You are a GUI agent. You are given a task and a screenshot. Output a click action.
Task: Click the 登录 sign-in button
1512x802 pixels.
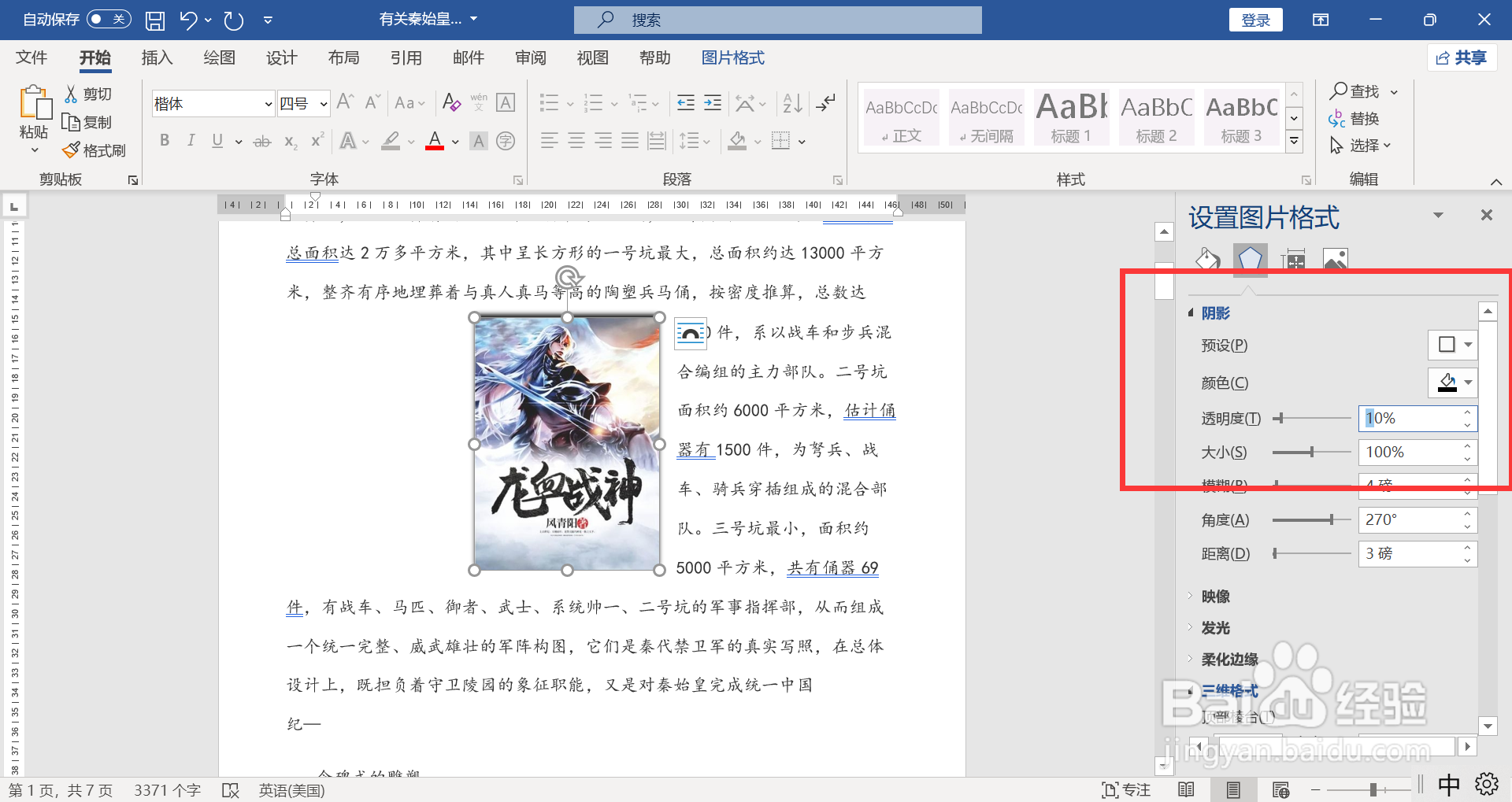[1255, 20]
